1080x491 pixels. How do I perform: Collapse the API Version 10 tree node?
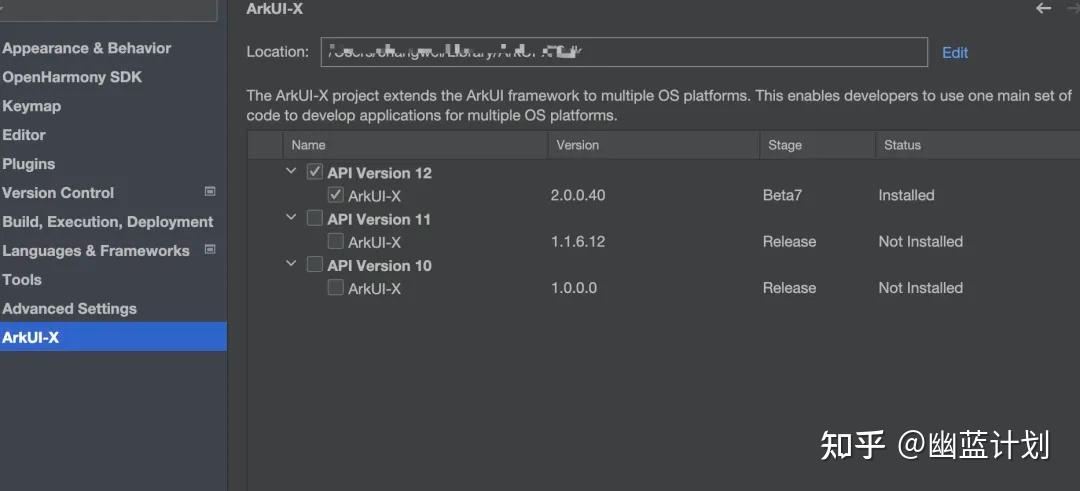(x=291, y=264)
